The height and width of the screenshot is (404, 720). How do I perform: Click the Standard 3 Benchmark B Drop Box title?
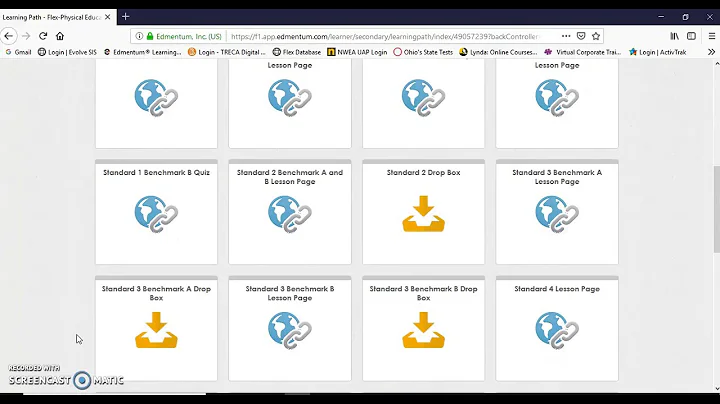tap(423, 293)
